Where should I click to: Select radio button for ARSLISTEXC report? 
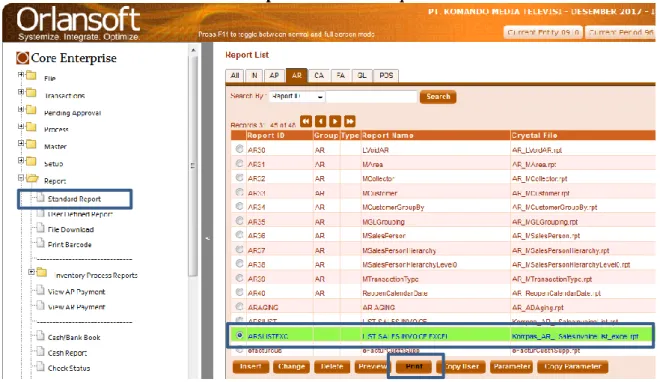tap(240, 335)
